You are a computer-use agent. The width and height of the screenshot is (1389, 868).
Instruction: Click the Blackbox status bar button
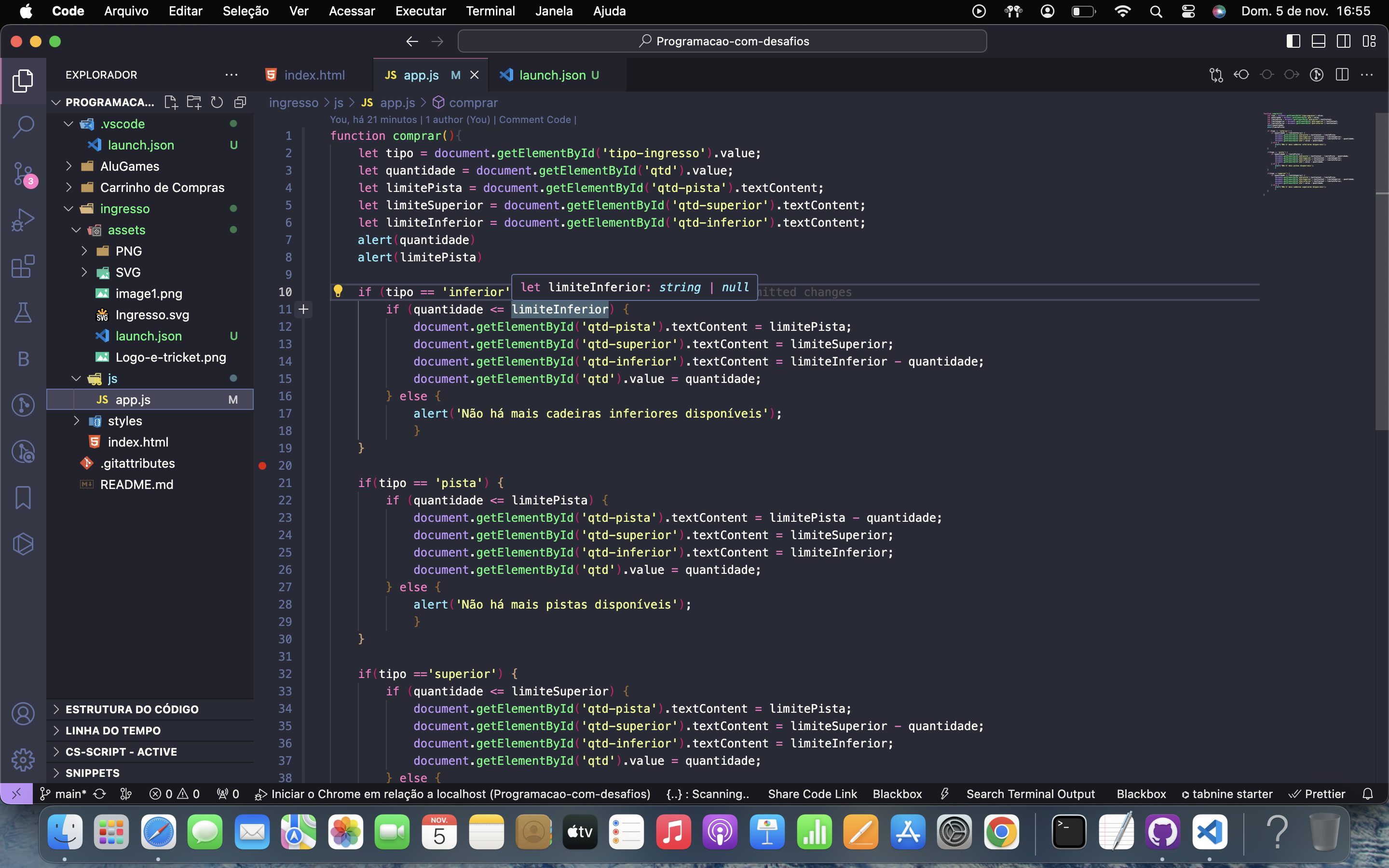click(x=897, y=794)
